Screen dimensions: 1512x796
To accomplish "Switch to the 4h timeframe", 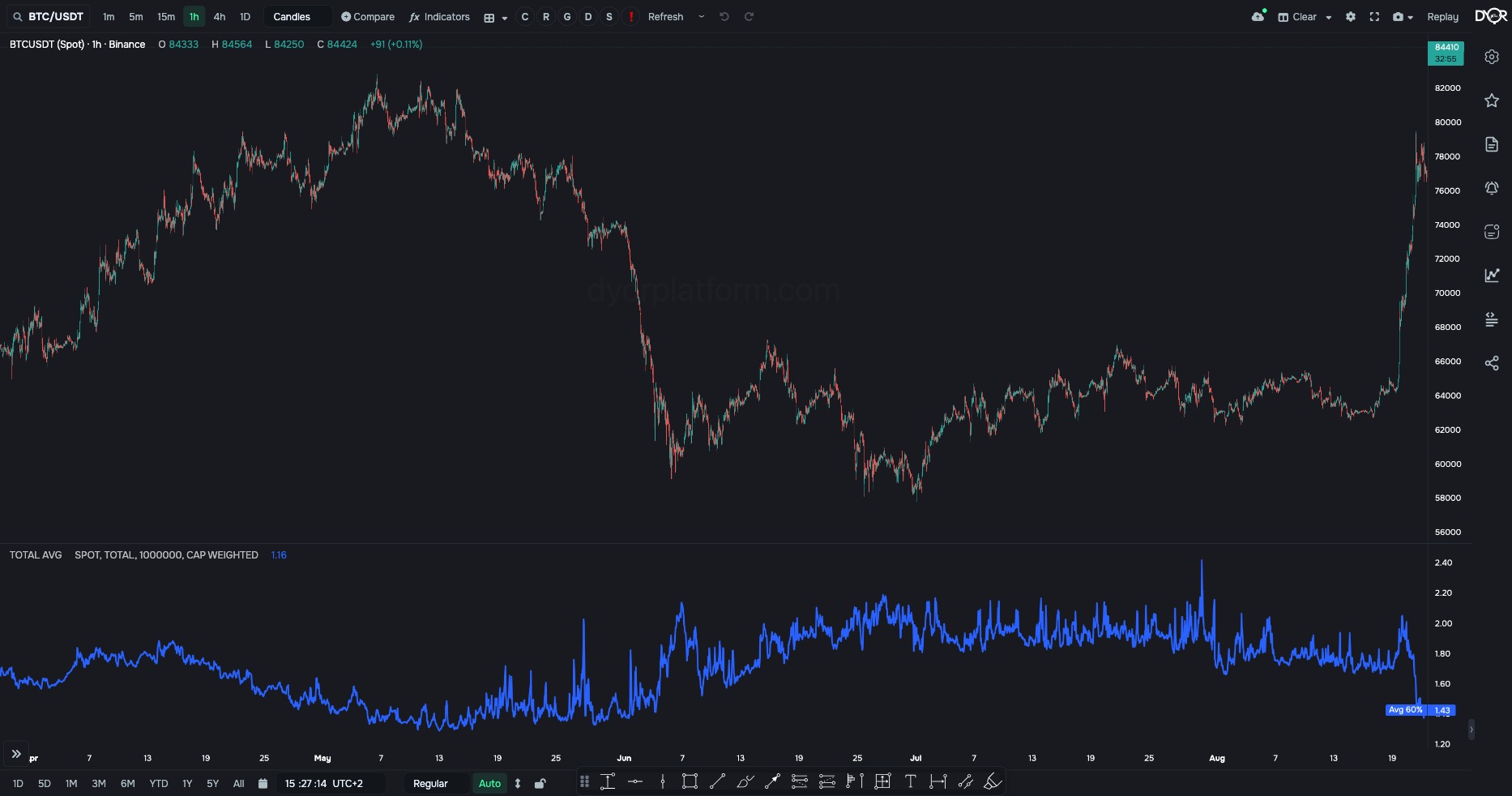I will (x=220, y=16).
